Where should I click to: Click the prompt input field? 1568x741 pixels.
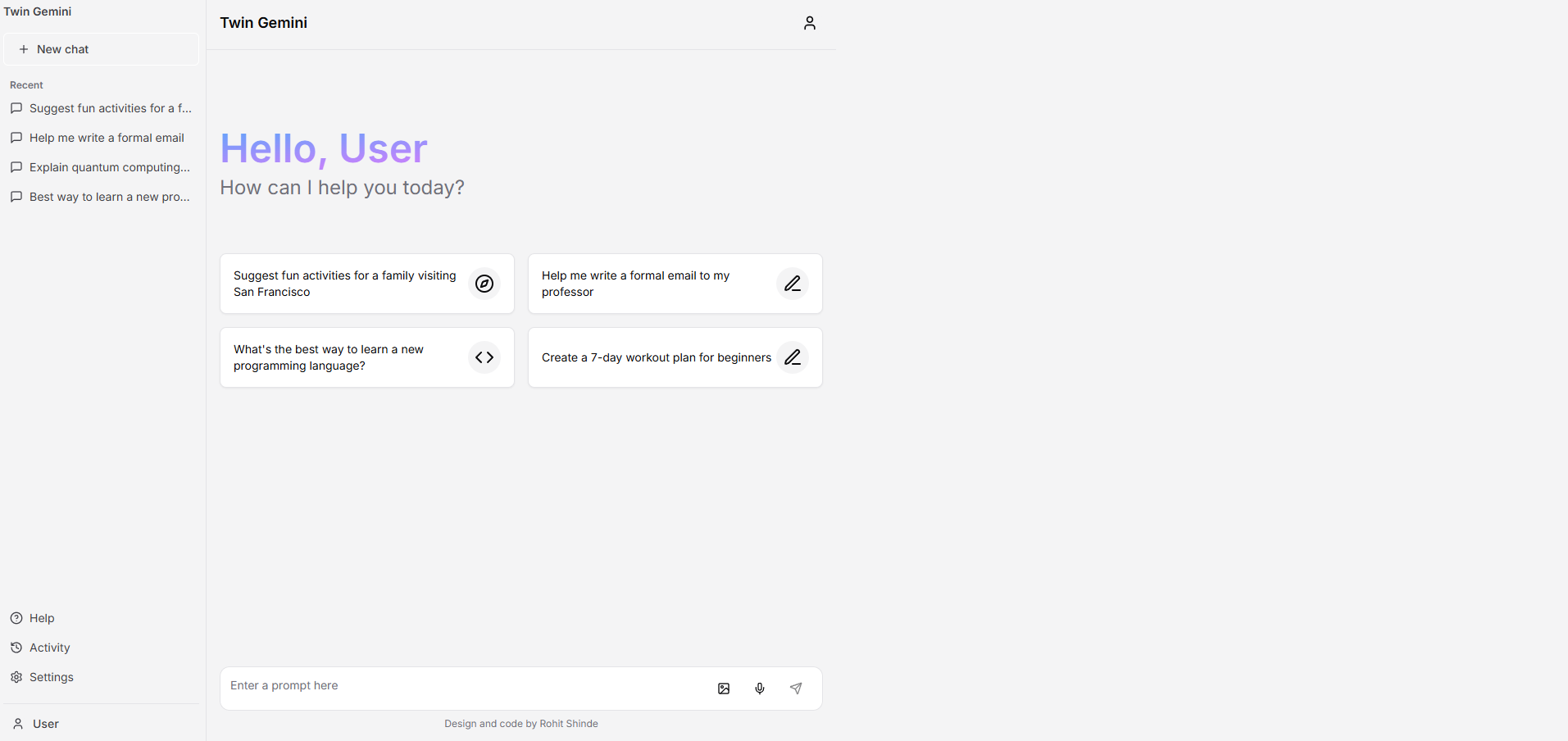coord(459,685)
